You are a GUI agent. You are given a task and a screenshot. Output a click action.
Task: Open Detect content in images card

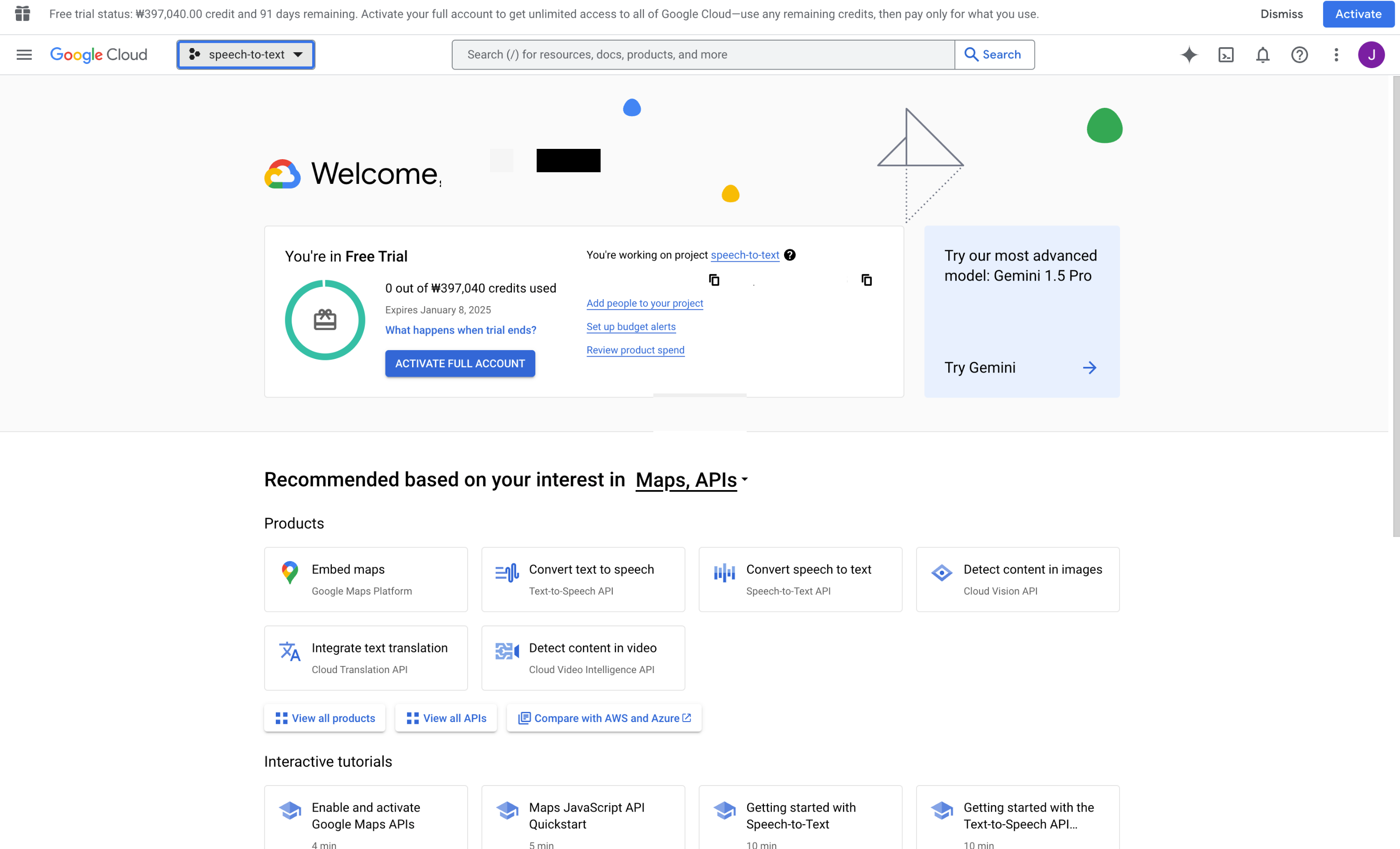[1018, 580]
